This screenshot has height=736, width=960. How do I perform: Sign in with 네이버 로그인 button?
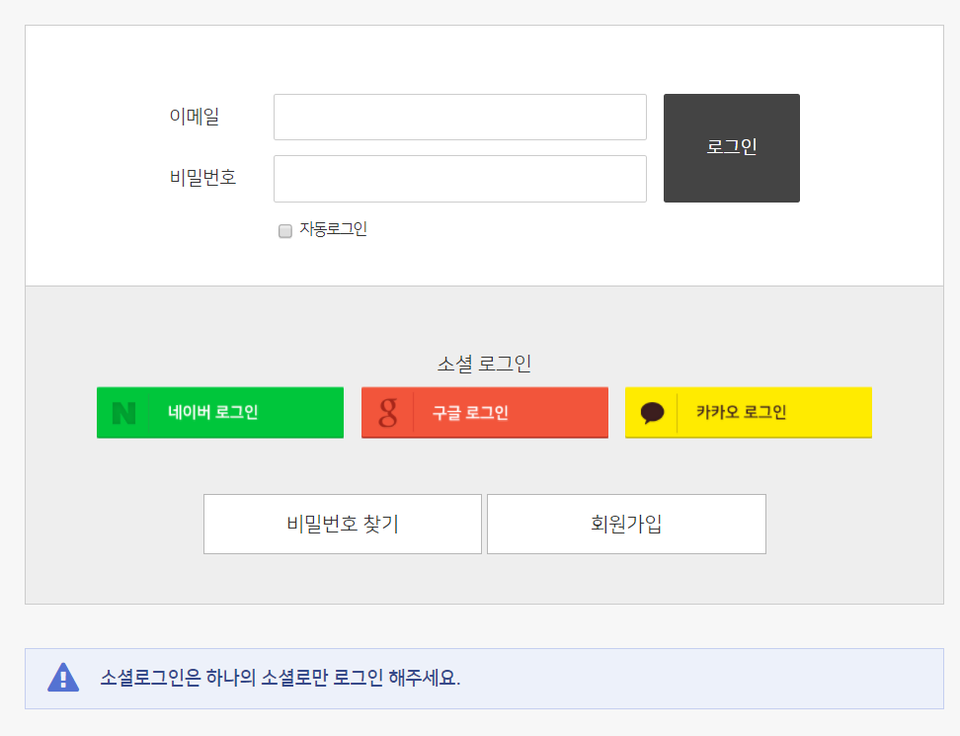coord(220,413)
